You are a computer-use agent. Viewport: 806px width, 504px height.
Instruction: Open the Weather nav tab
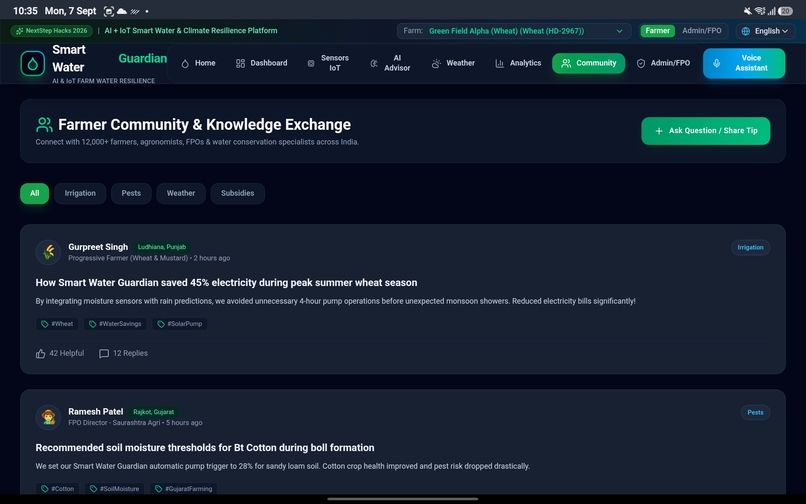point(453,63)
